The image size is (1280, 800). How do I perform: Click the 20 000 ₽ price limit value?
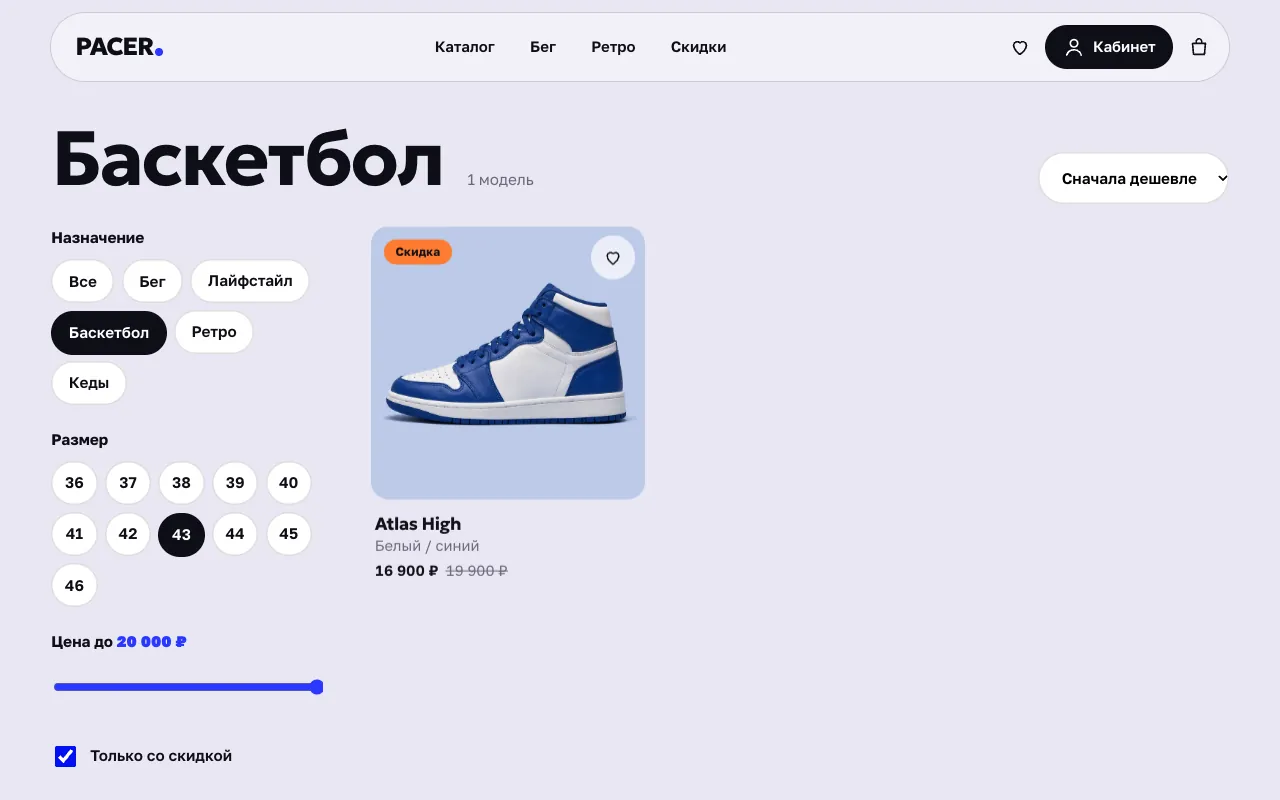tap(151, 642)
